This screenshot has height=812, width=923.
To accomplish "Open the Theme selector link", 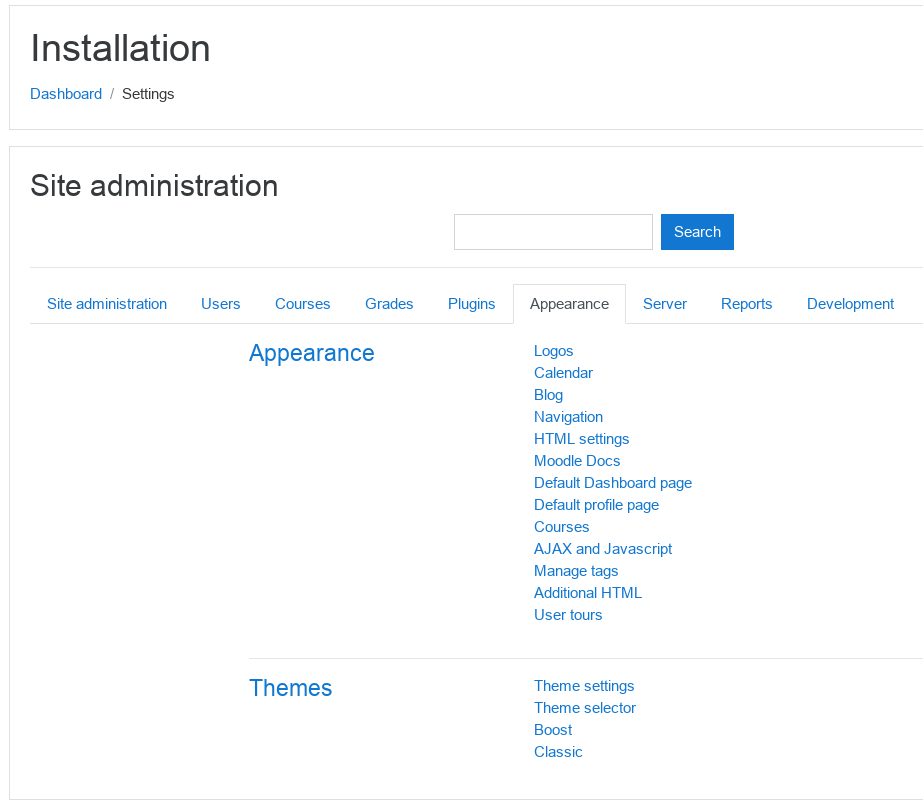I will (585, 708).
